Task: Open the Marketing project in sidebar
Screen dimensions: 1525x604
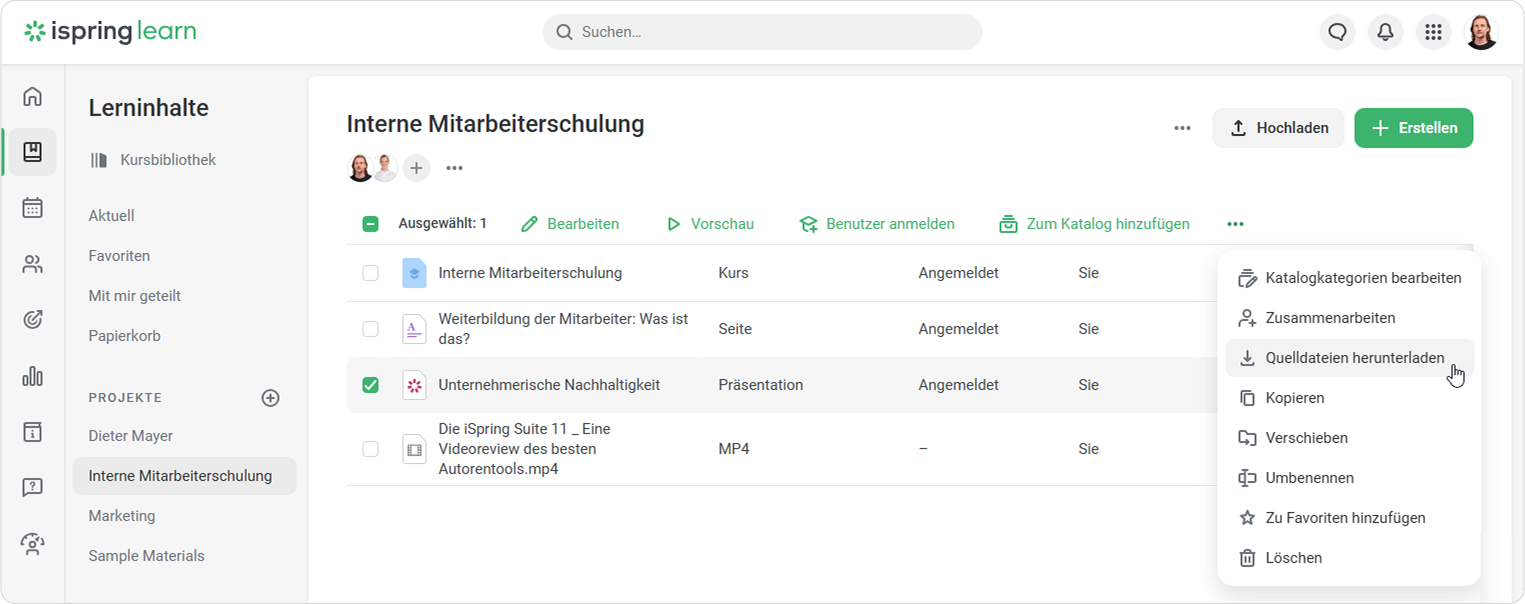Action: tap(122, 516)
